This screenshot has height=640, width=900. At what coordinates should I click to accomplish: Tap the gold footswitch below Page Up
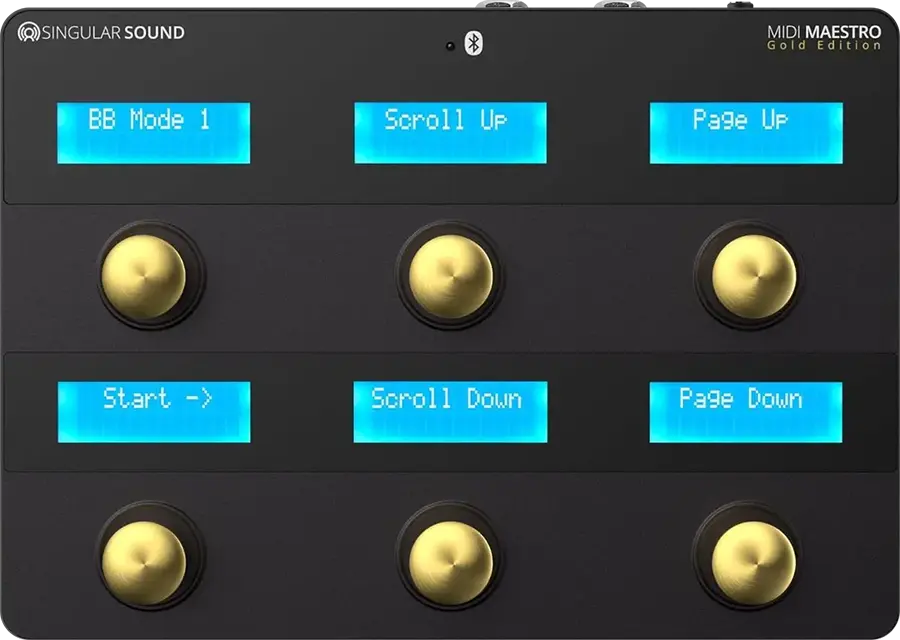pyautogui.click(x=754, y=277)
